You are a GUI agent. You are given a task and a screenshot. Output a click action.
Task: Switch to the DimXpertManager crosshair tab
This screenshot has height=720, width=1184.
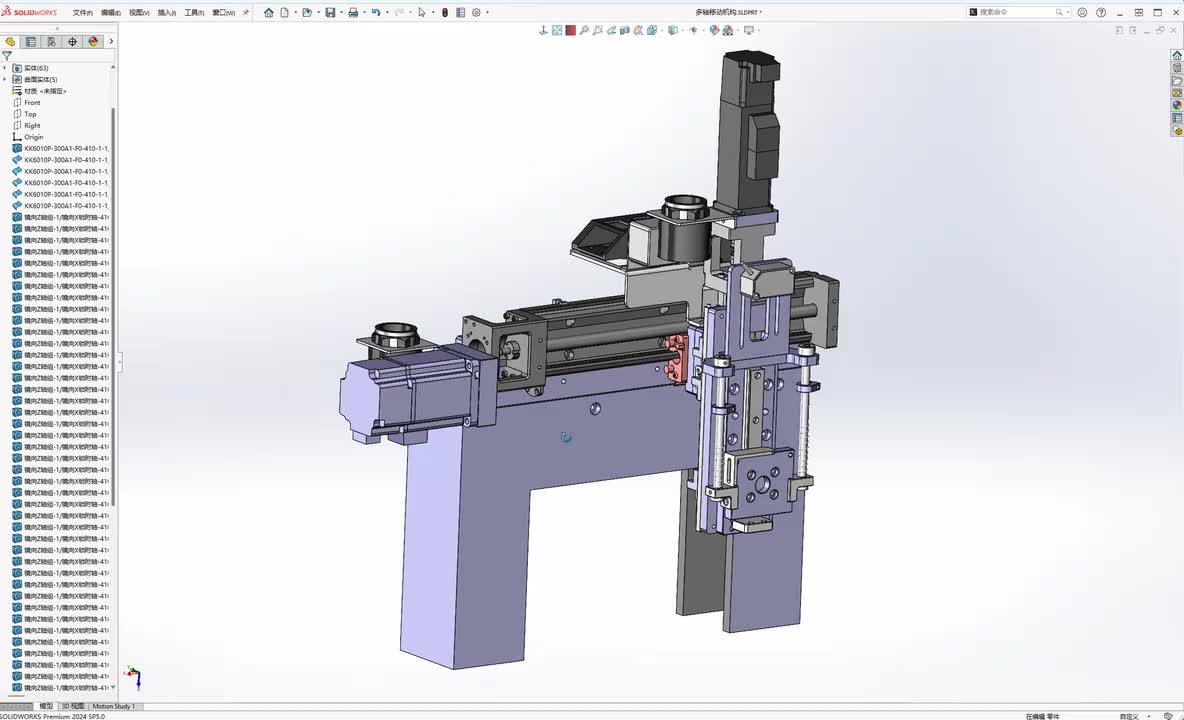(72, 42)
